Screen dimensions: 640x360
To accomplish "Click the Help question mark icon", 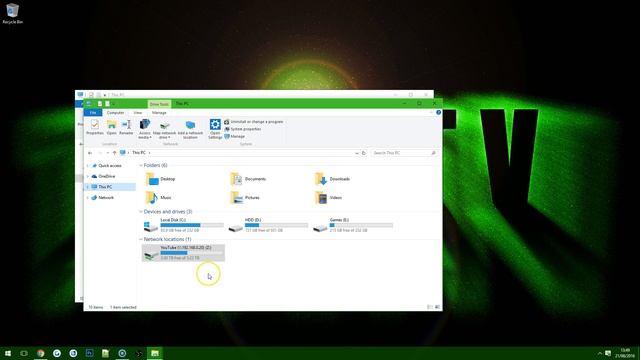I will tap(438, 112).
